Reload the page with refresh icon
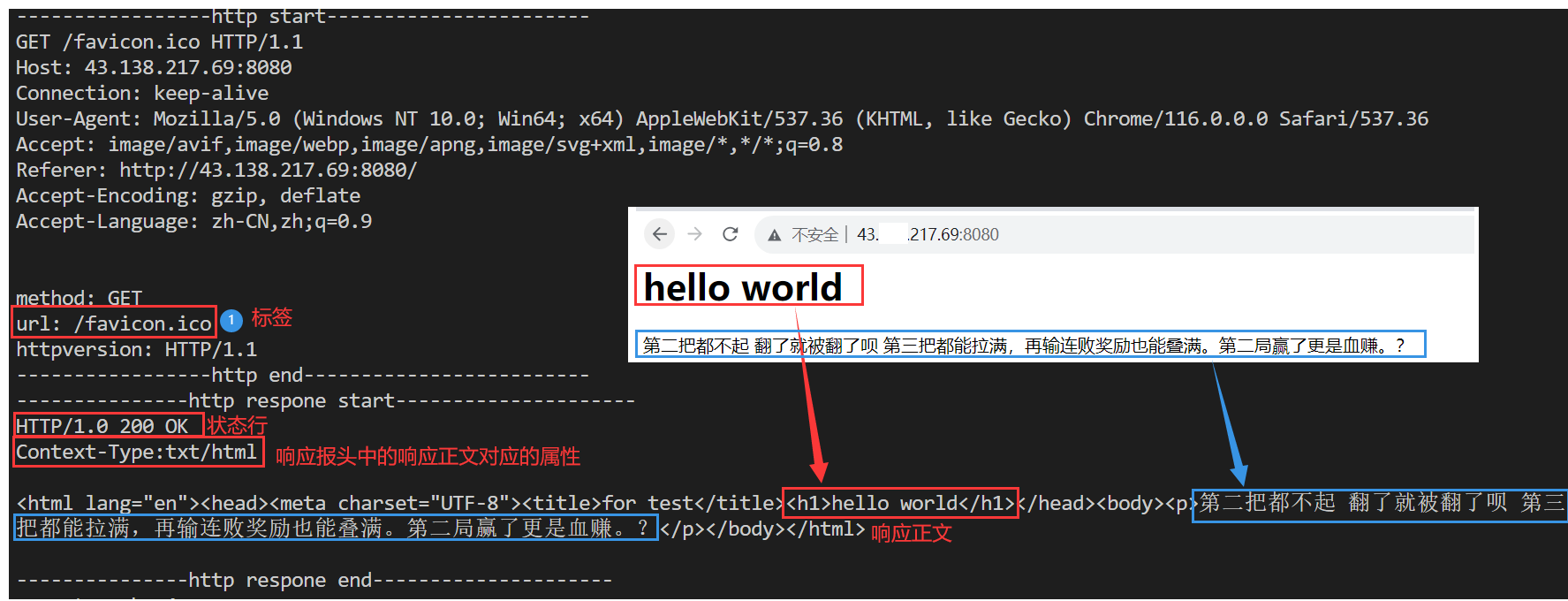1568x601 pixels. (730, 234)
